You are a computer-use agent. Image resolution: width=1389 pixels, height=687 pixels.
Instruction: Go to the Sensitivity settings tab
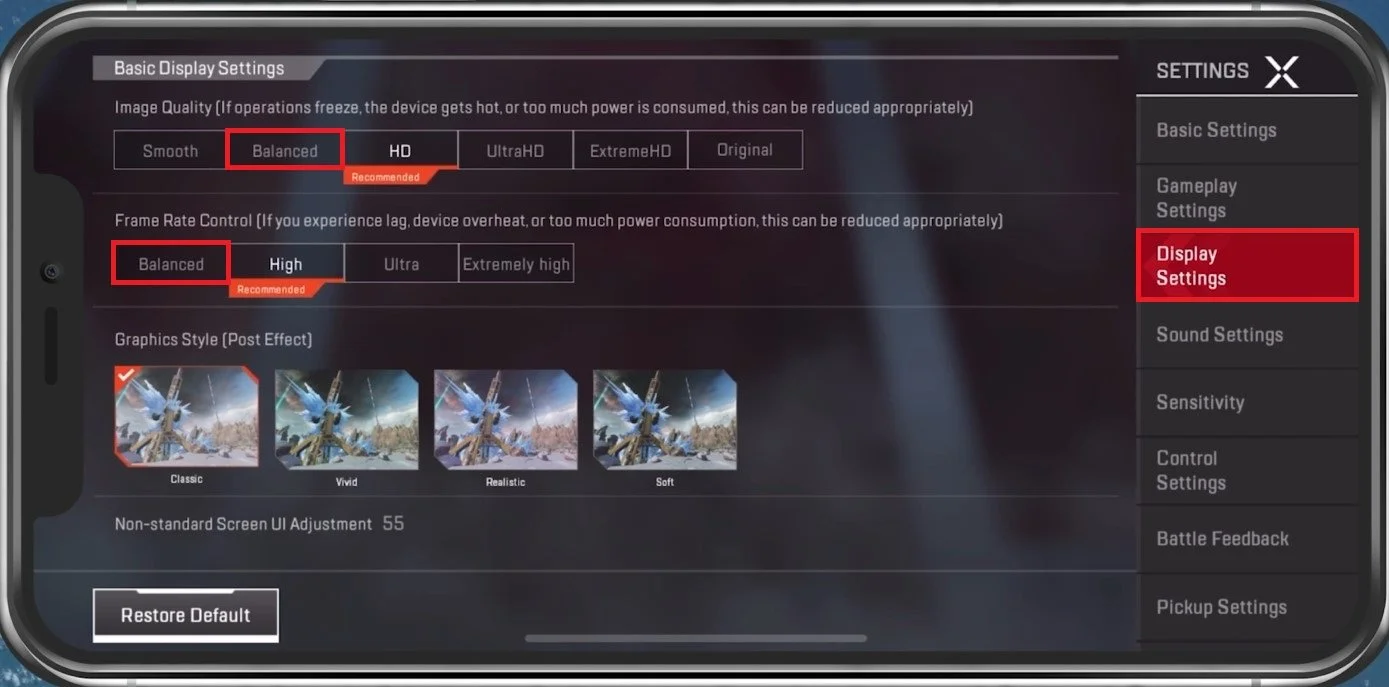pos(1247,402)
